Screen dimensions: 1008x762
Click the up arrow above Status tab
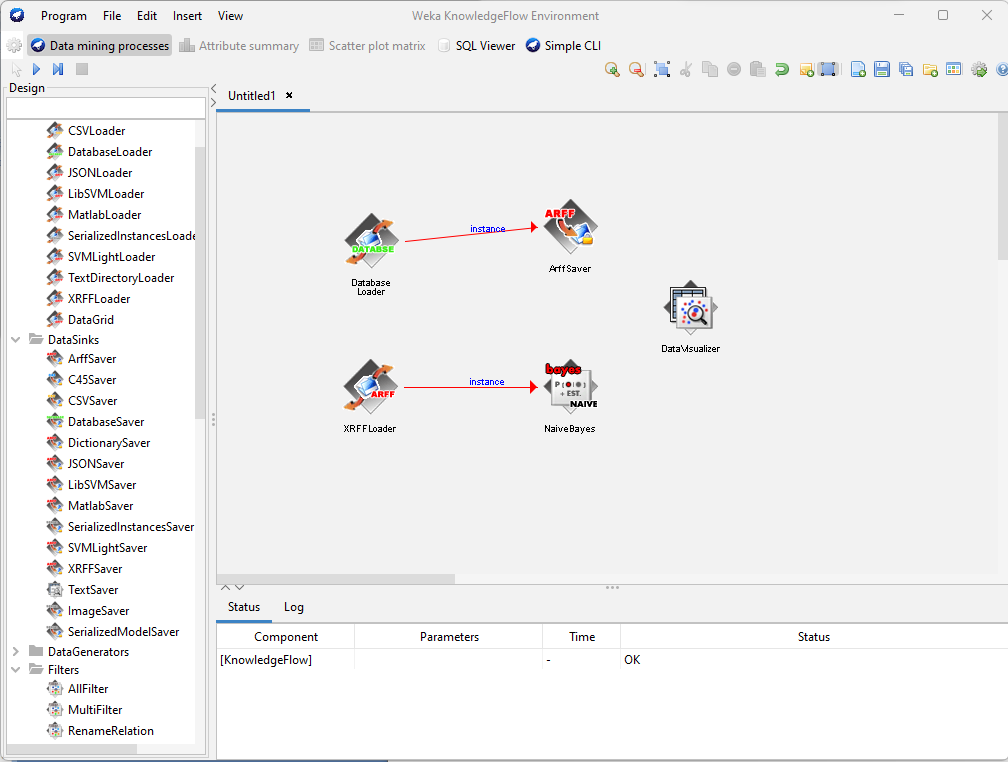click(225, 587)
